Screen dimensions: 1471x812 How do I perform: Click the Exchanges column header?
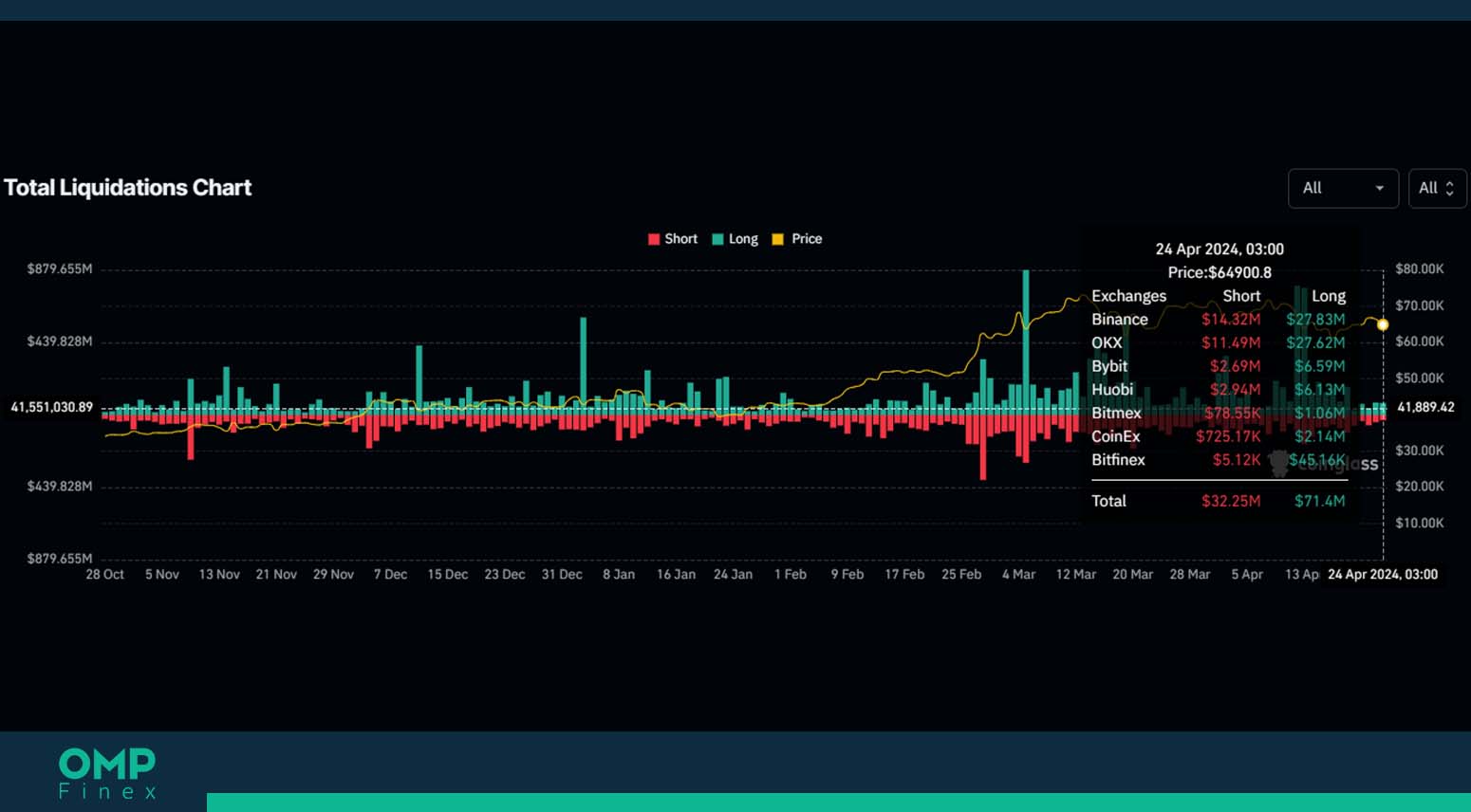1128,296
